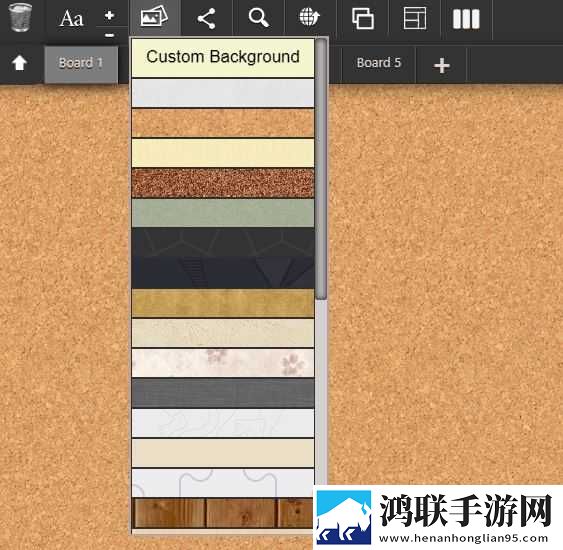Screen dimensions: 563x550
Task: Select the dark geometric pattern background
Action: tap(223, 243)
